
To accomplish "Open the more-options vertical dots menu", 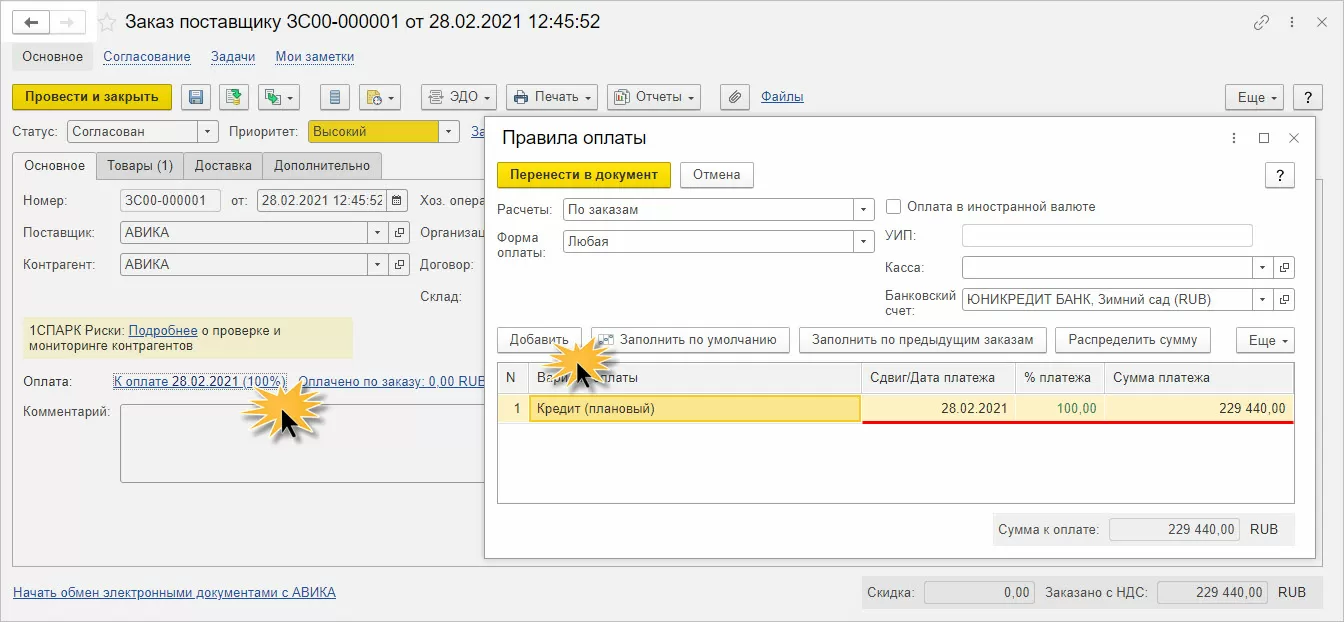I will [x=1292, y=23].
